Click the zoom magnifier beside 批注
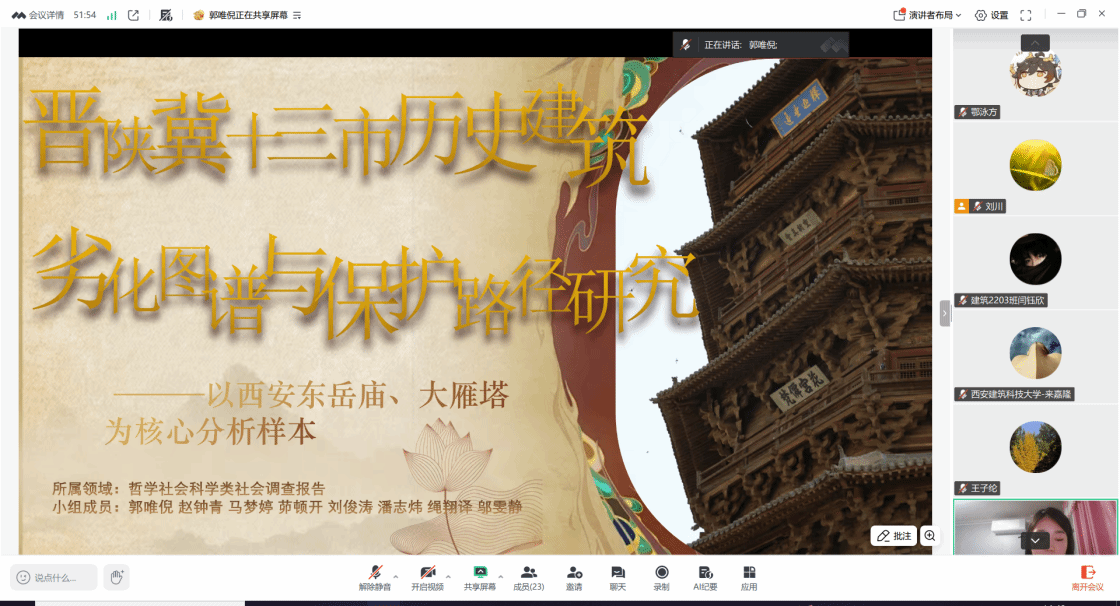 pos(930,536)
